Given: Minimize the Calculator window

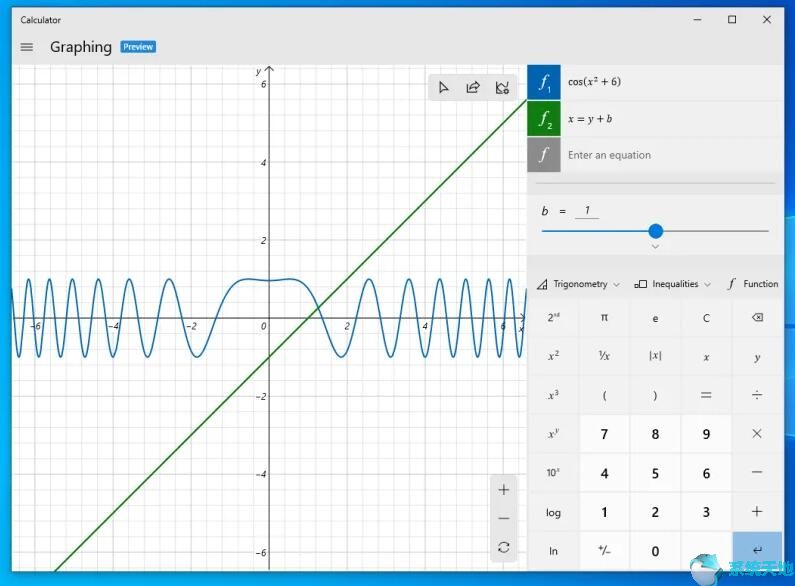Looking at the screenshot, I should click(698, 20).
